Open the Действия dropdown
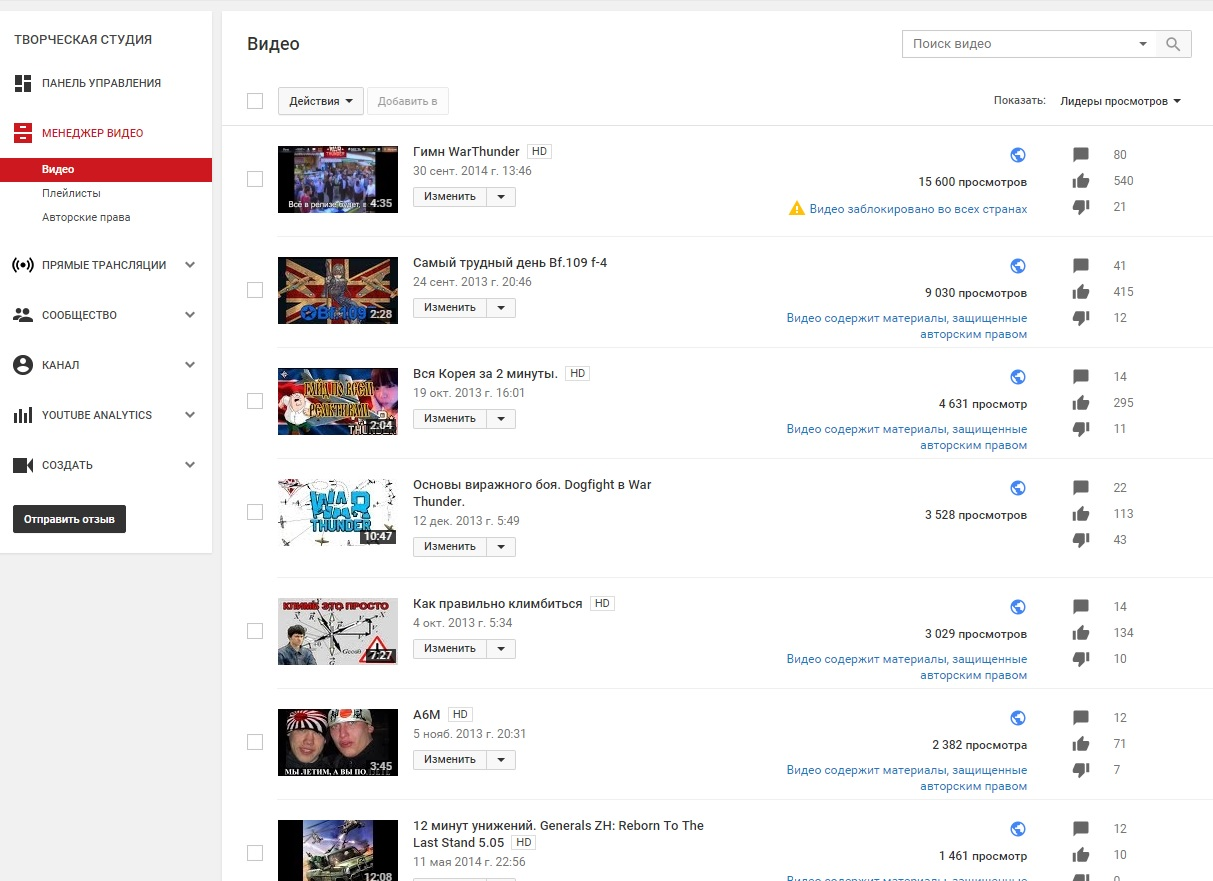1213x881 pixels. (x=320, y=101)
